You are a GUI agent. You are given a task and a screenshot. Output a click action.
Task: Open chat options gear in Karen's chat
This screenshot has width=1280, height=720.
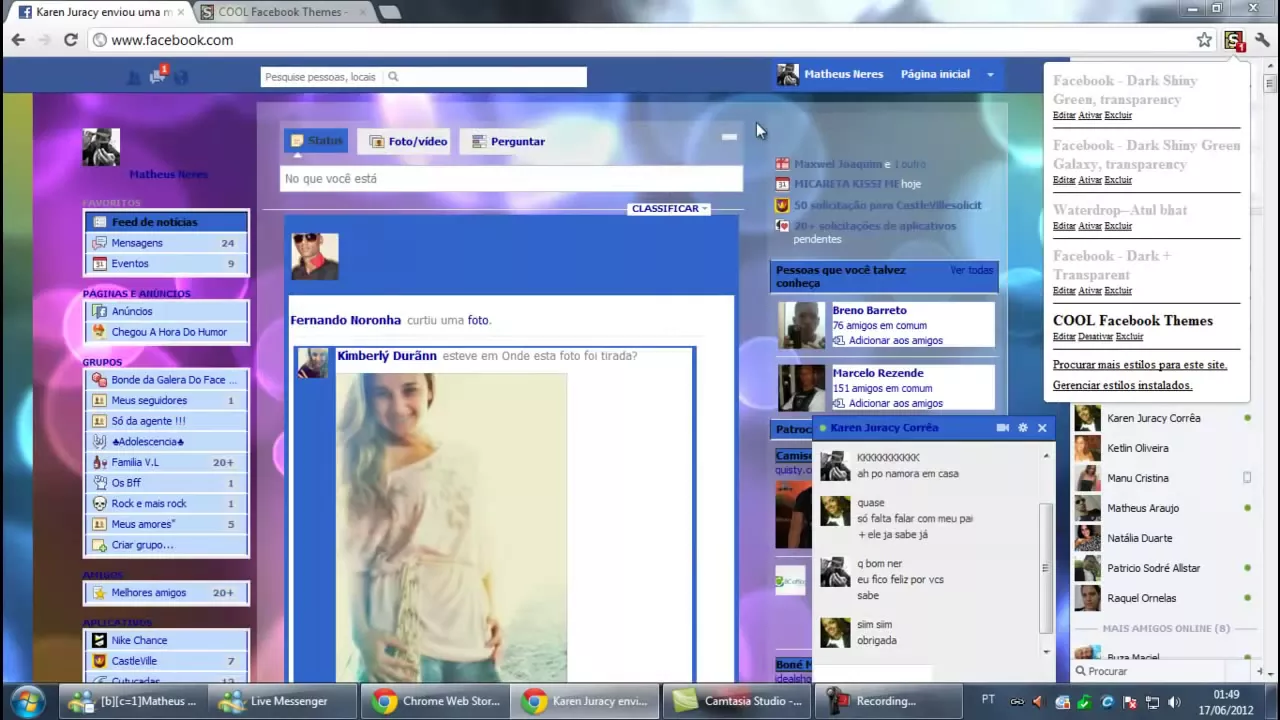point(1022,428)
